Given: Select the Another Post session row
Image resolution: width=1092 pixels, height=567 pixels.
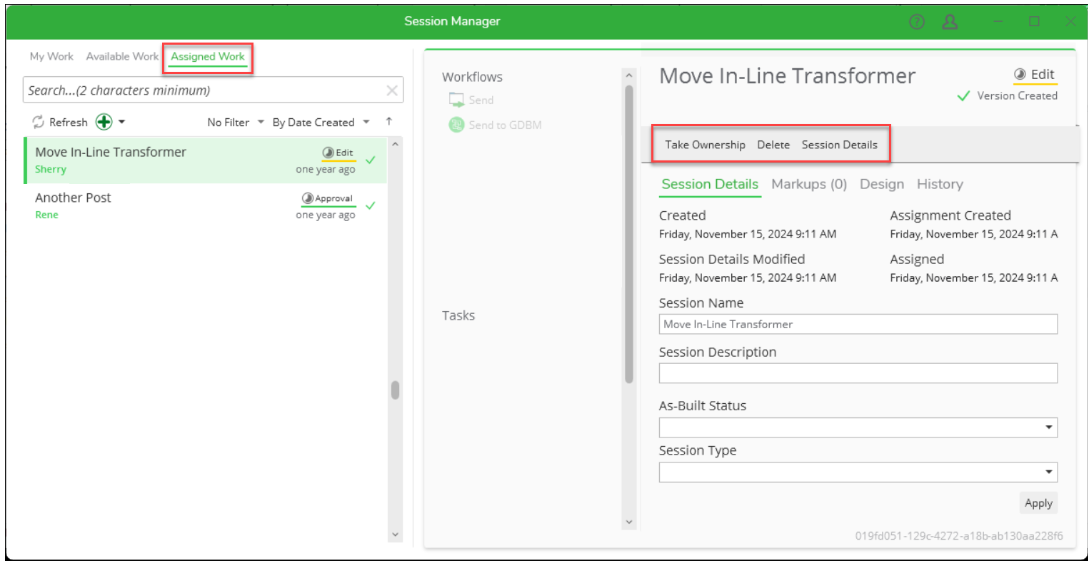Looking at the screenshot, I should [x=205, y=205].
